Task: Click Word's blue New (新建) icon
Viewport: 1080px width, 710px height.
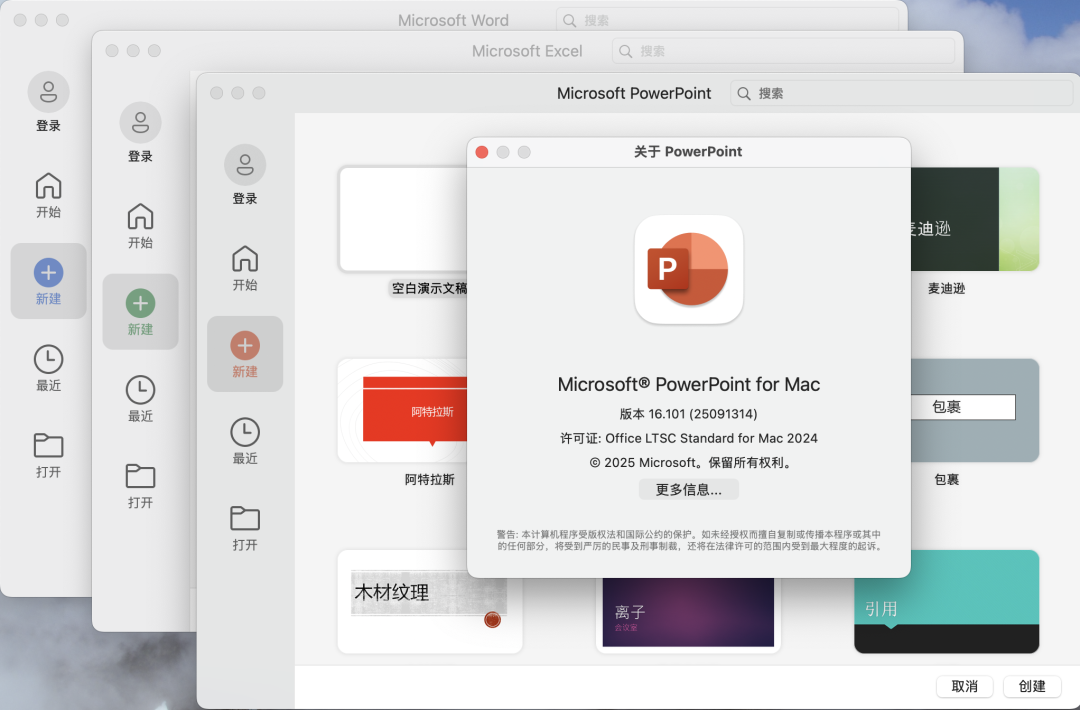Action: (48, 272)
